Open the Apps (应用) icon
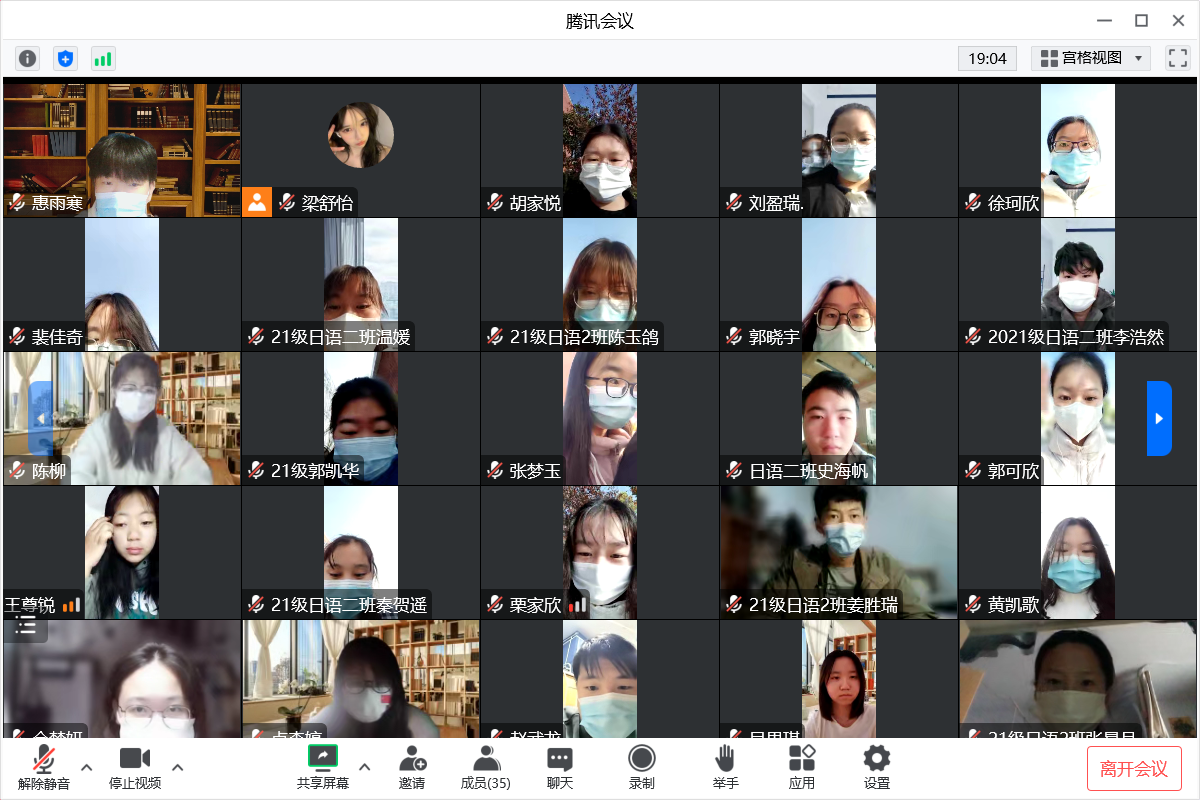 pyautogui.click(x=801, y=767)
